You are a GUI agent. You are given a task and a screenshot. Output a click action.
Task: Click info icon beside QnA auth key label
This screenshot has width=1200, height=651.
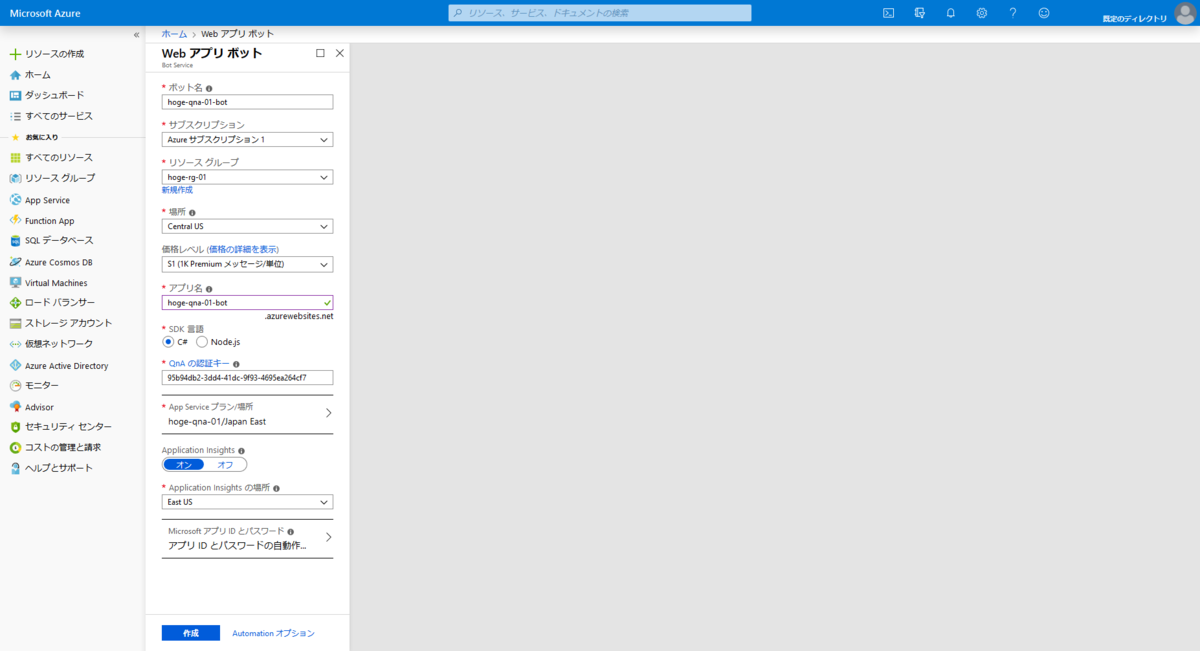click(x=236, y=364)
